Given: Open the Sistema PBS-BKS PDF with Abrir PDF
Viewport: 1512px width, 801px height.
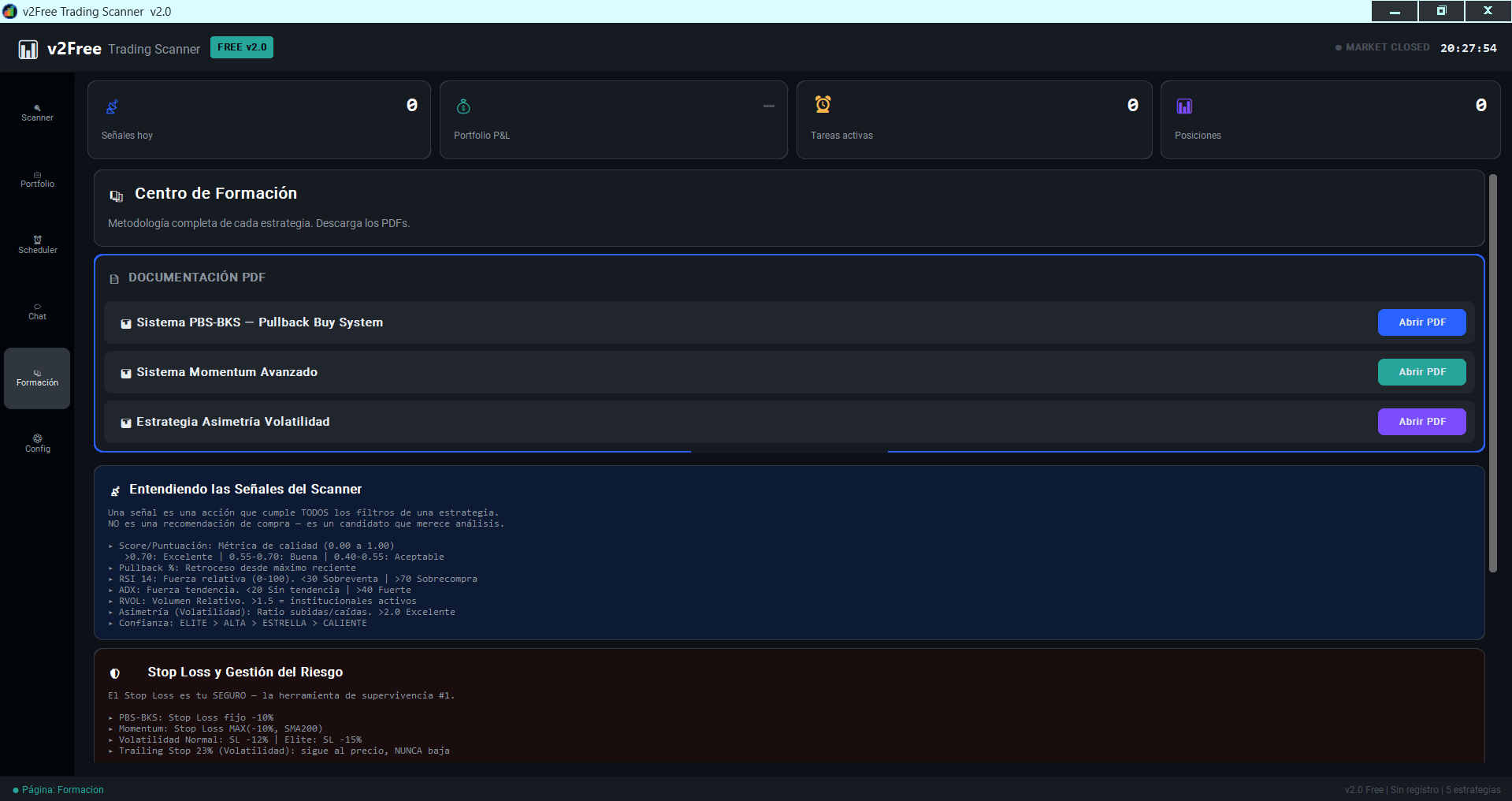Looking at the screenshot, I should tap(1421, 322).
